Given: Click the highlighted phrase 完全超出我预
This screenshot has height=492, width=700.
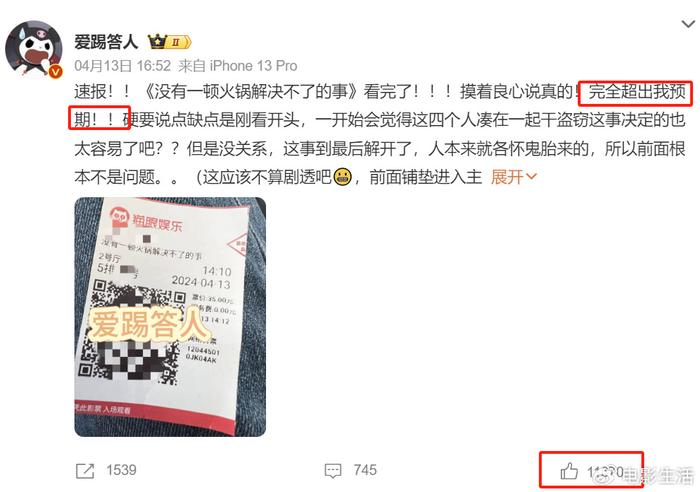Looking at the screenshot, I should [637, 92].
